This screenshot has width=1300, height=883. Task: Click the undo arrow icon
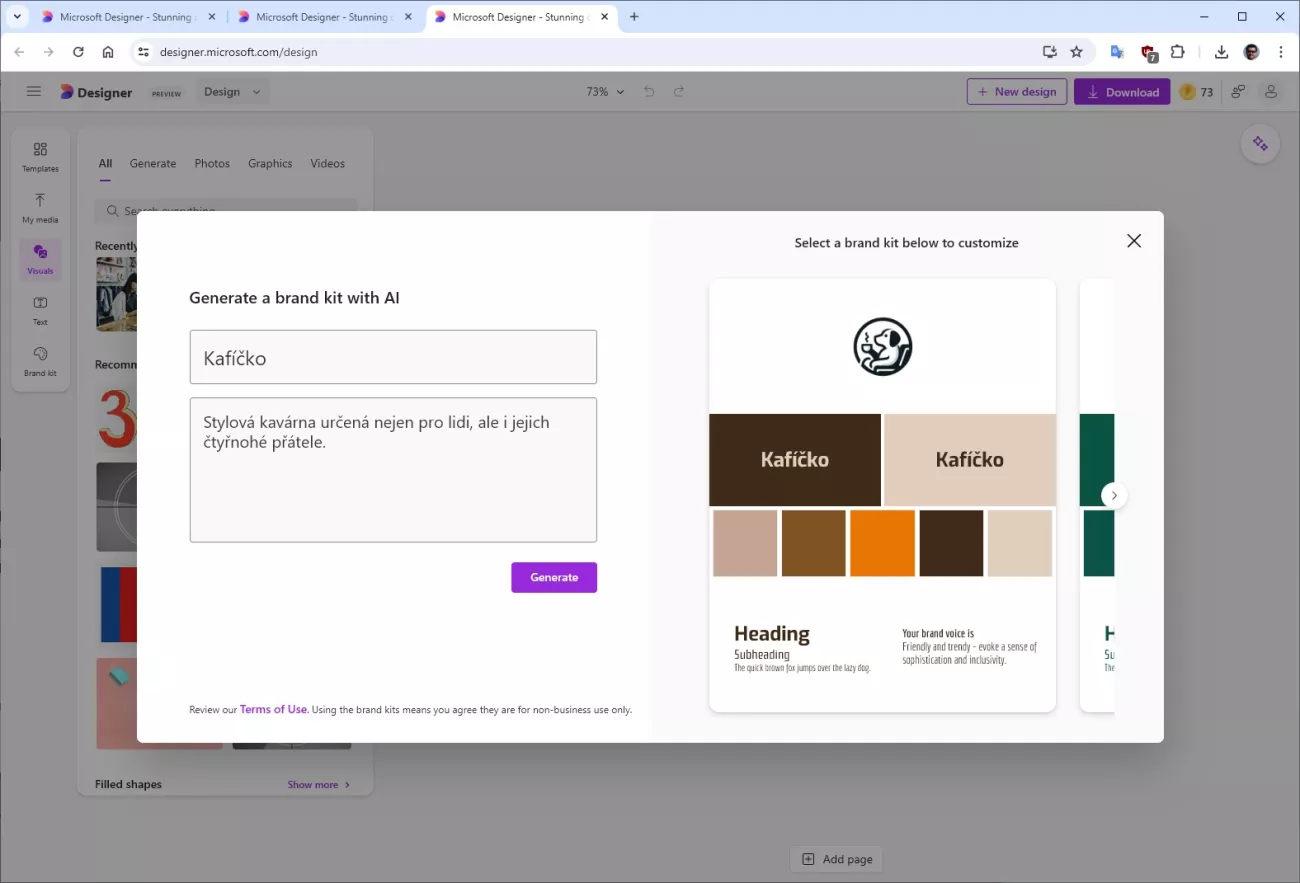pos(649,92)
